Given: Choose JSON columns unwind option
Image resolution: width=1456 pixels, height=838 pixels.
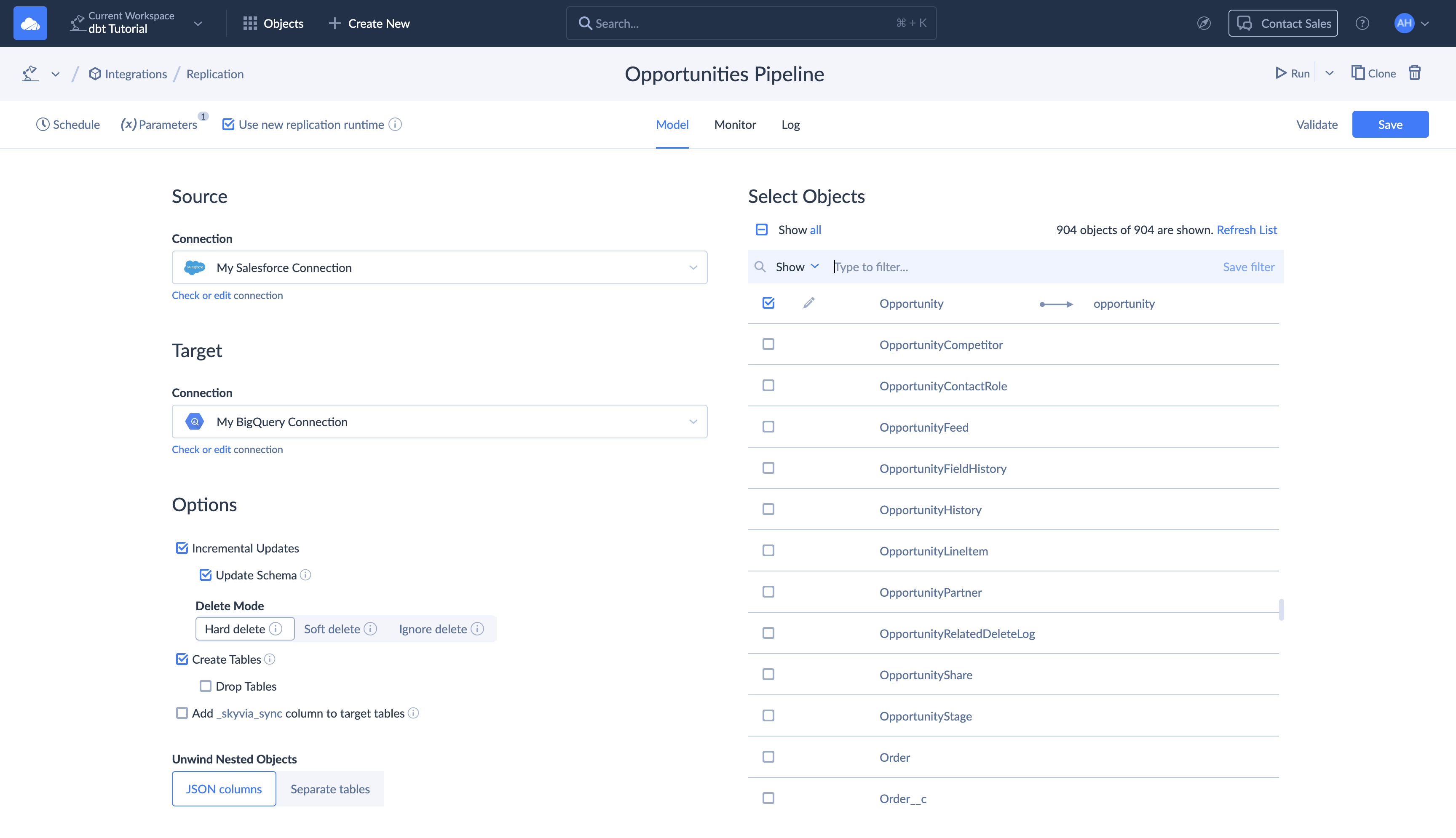Looking at the screenshot, I should pos(224,789).
